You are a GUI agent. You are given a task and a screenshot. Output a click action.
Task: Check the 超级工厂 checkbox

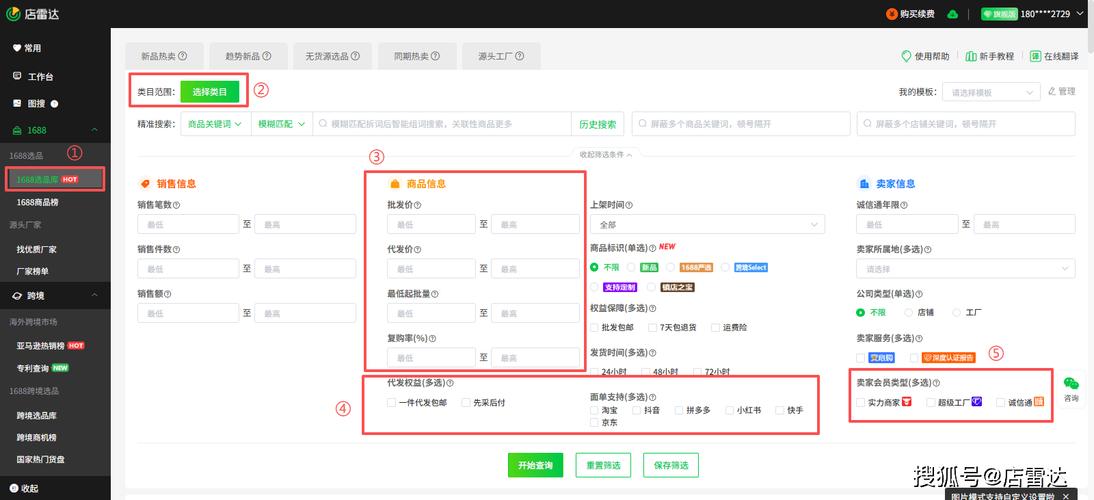pos(931,402)
